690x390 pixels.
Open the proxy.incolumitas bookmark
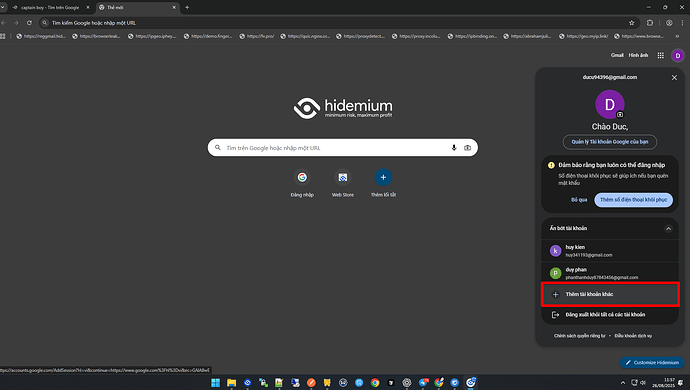(416, 36)
